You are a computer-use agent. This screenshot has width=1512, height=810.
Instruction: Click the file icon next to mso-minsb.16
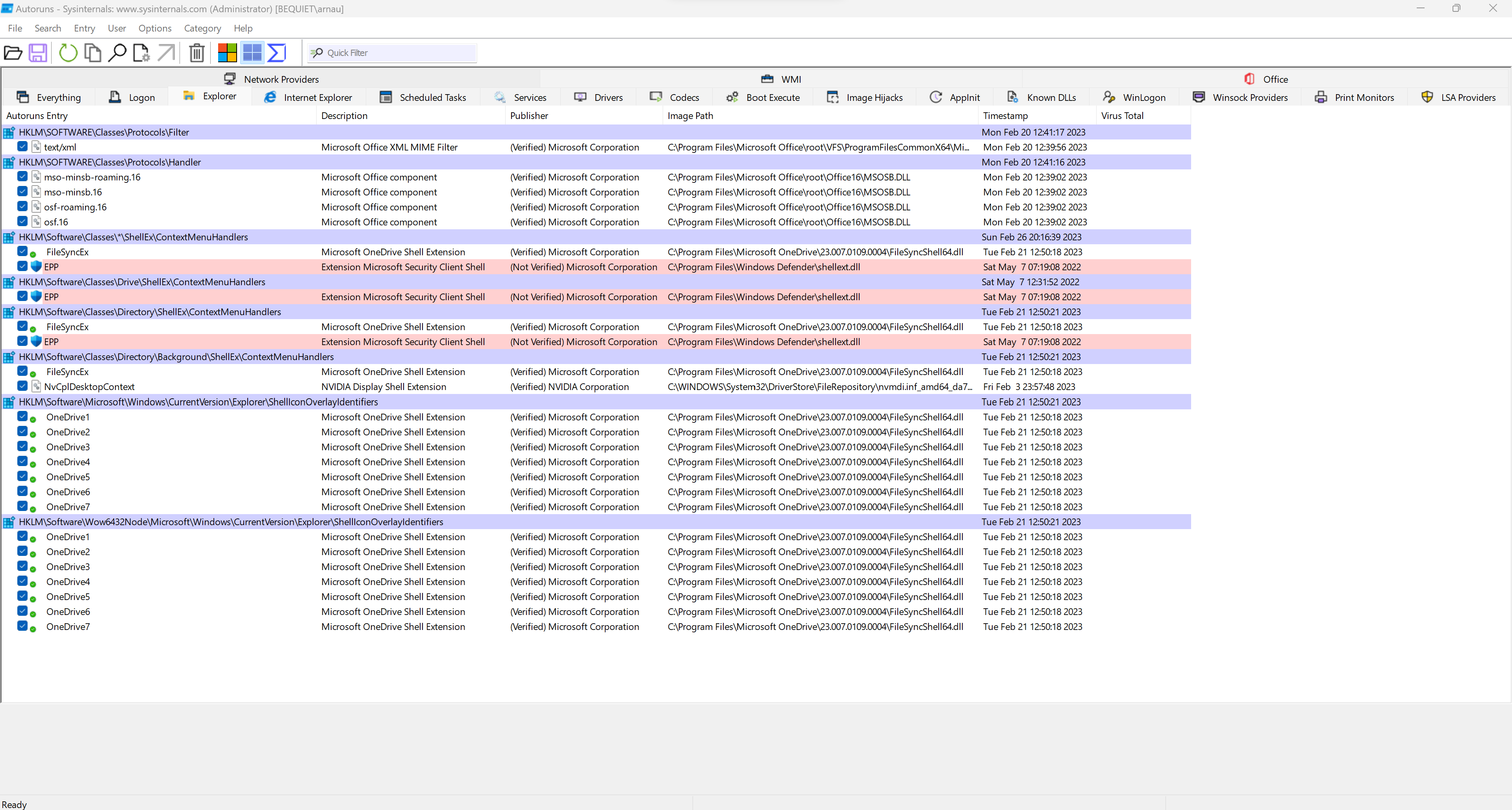point(36,192)
